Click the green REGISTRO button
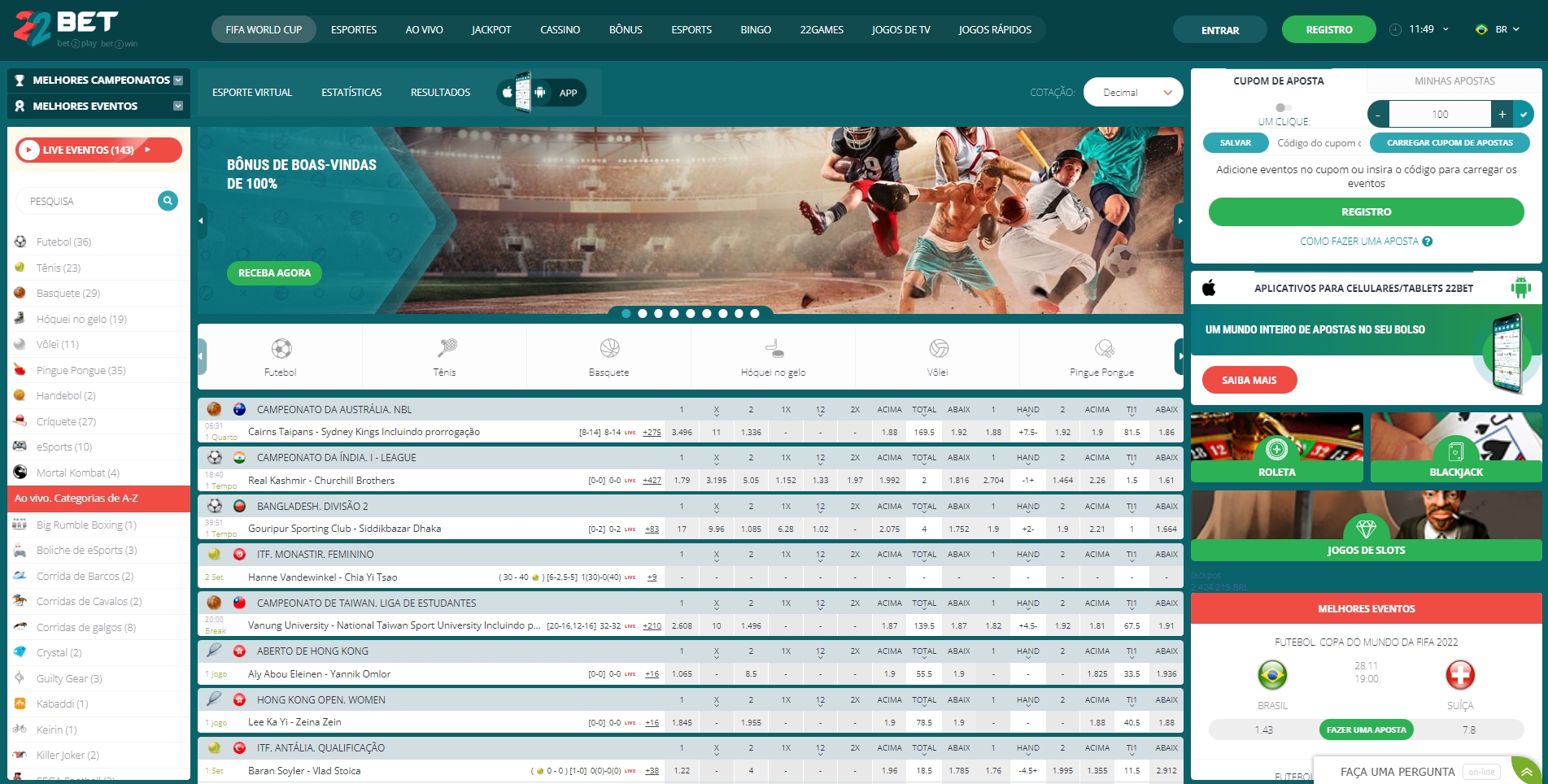 1328,28
